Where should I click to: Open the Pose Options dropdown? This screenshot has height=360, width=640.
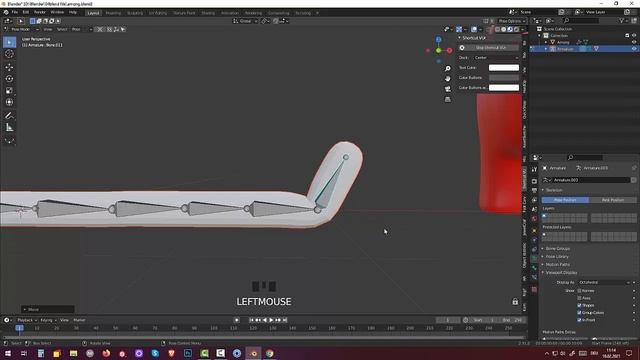tap(512, 21)
